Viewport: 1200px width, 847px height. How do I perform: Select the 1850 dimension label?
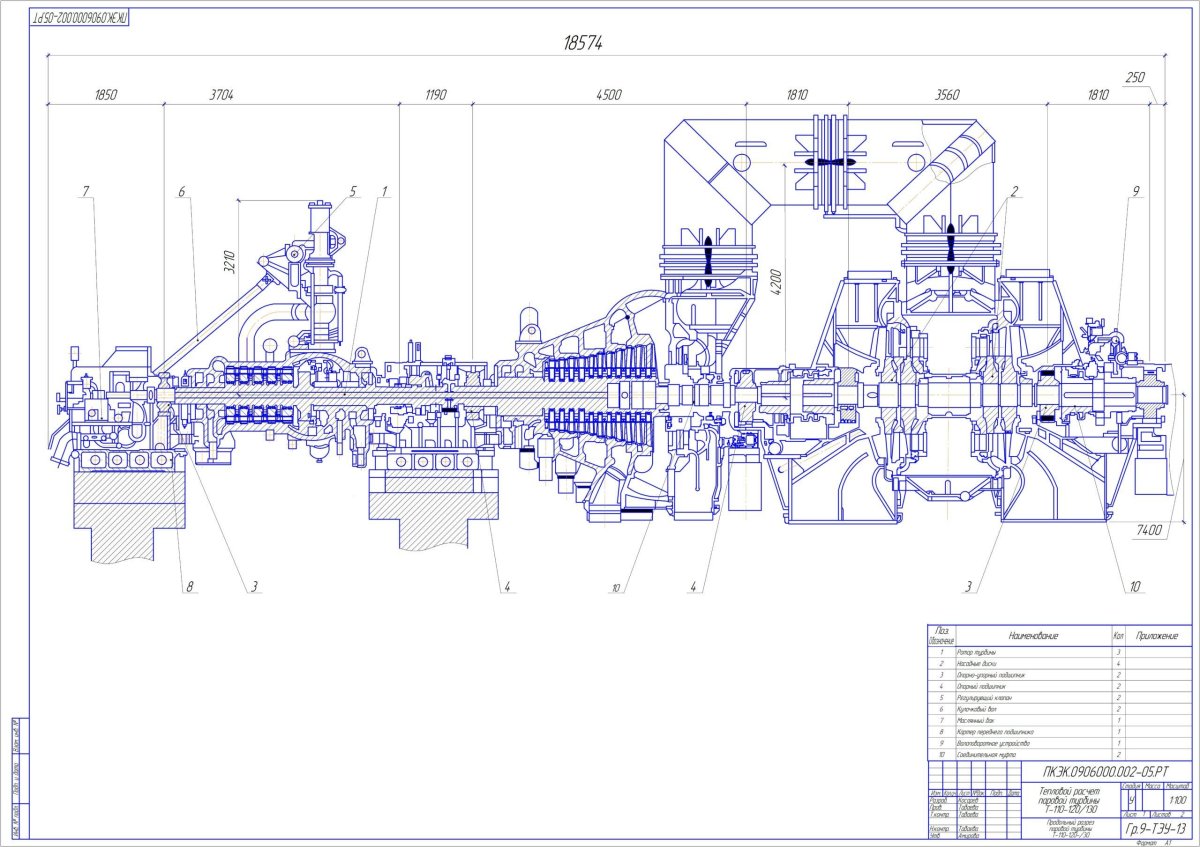tap(106, 95)
